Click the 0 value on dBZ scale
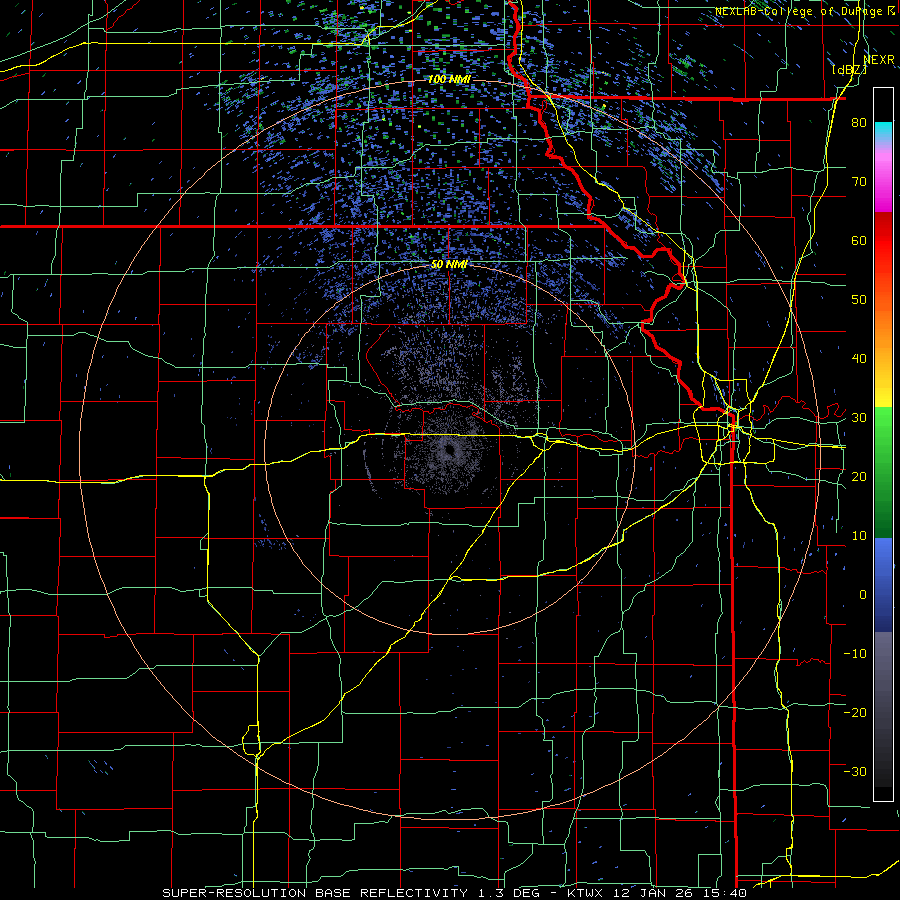Viewport: 900px width, 900px height. pos(863,595)
